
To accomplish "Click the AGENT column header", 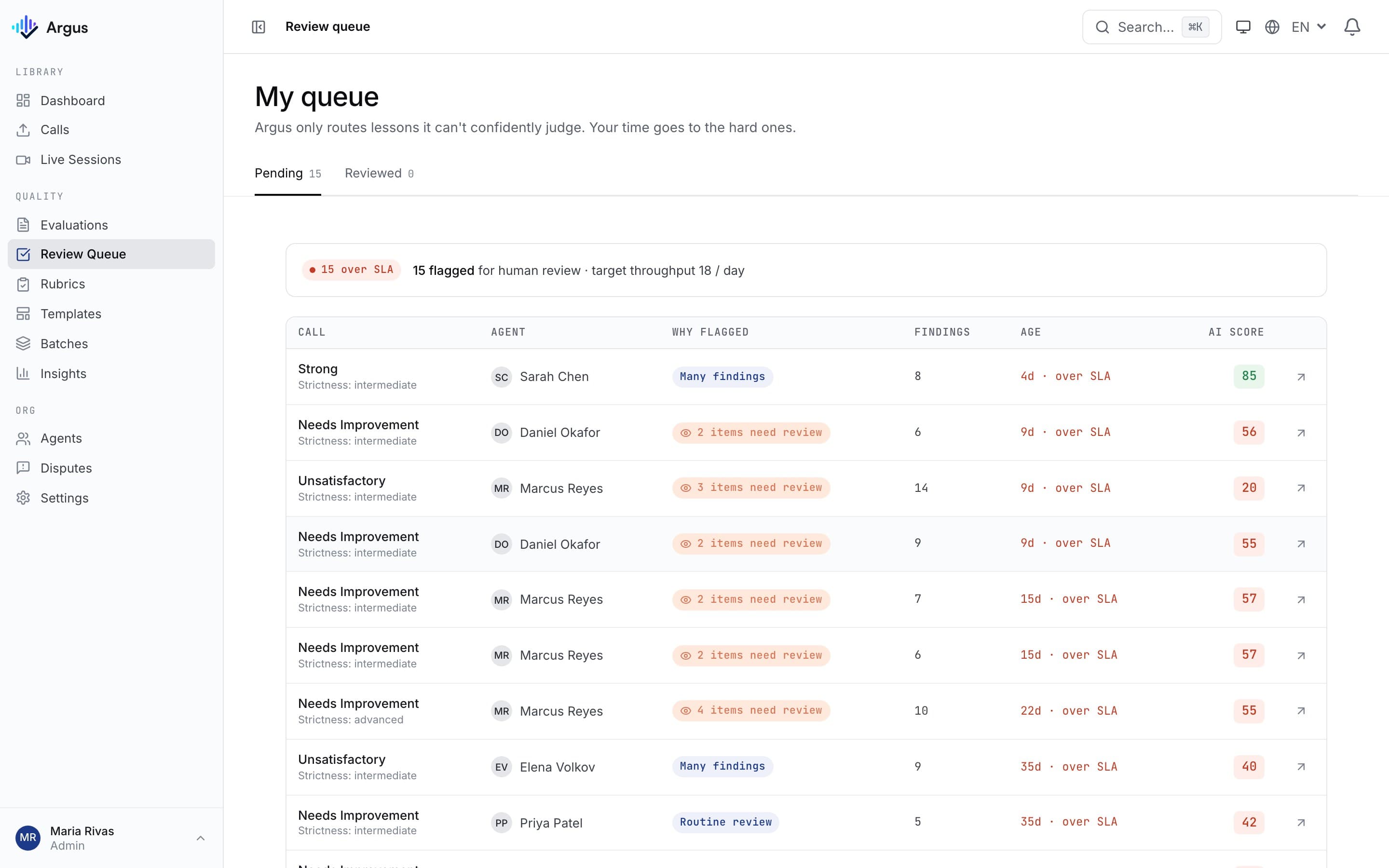I will pyautogui.click(x=508, y=332).
